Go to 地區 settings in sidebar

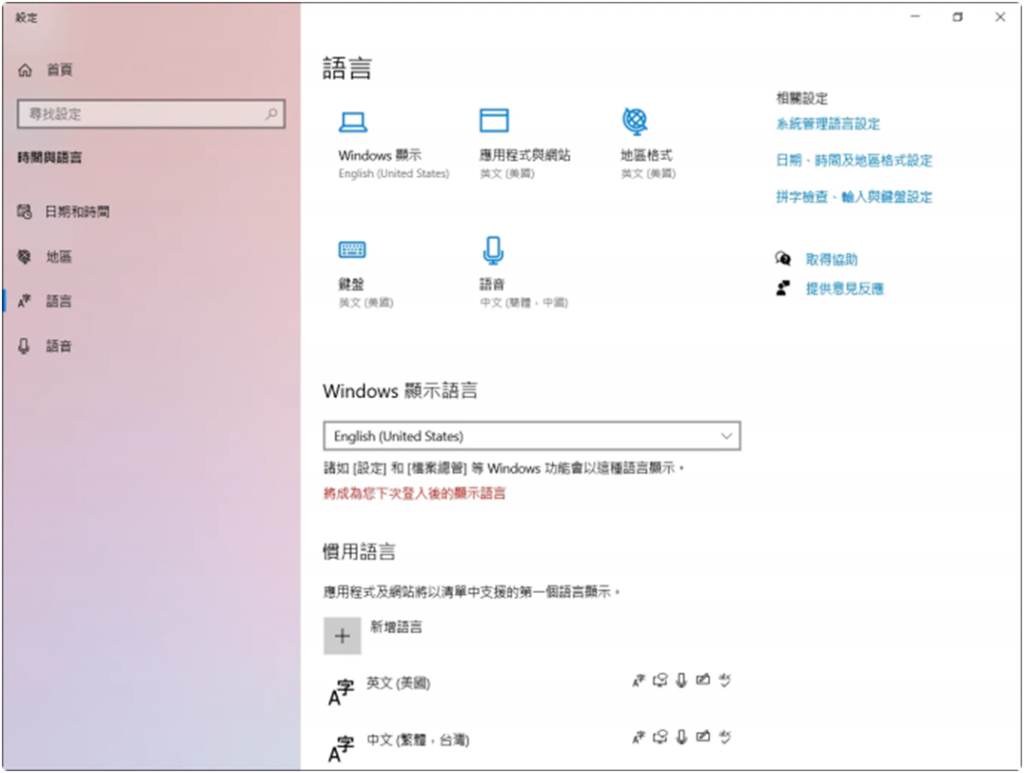coord(58,257)
